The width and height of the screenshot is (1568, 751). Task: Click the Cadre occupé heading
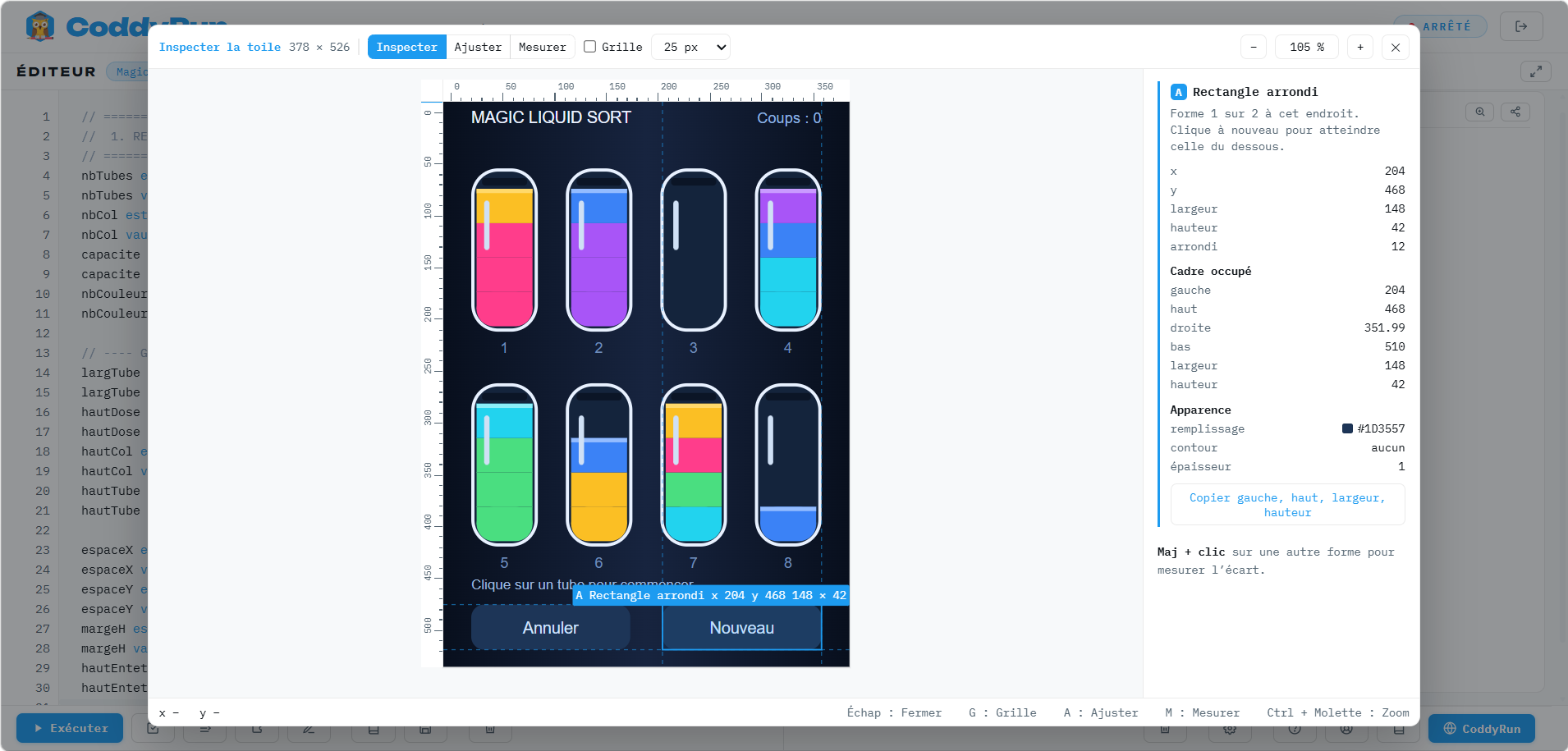pyautogui.click(x=1210, y=271)
